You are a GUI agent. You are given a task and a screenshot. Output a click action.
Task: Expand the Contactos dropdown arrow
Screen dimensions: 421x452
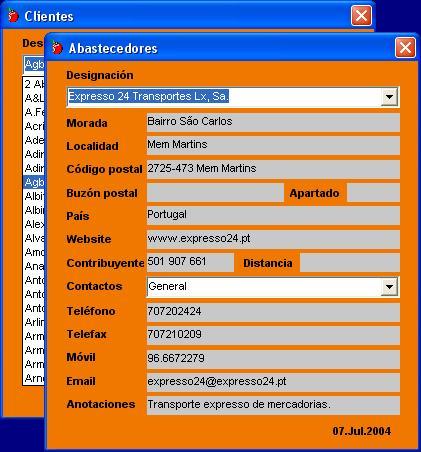pyautogui.click(x=389, y=287)
